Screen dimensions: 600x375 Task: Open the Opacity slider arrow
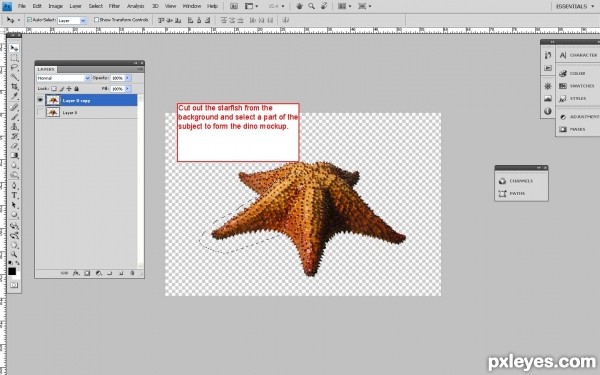(128, 78)
